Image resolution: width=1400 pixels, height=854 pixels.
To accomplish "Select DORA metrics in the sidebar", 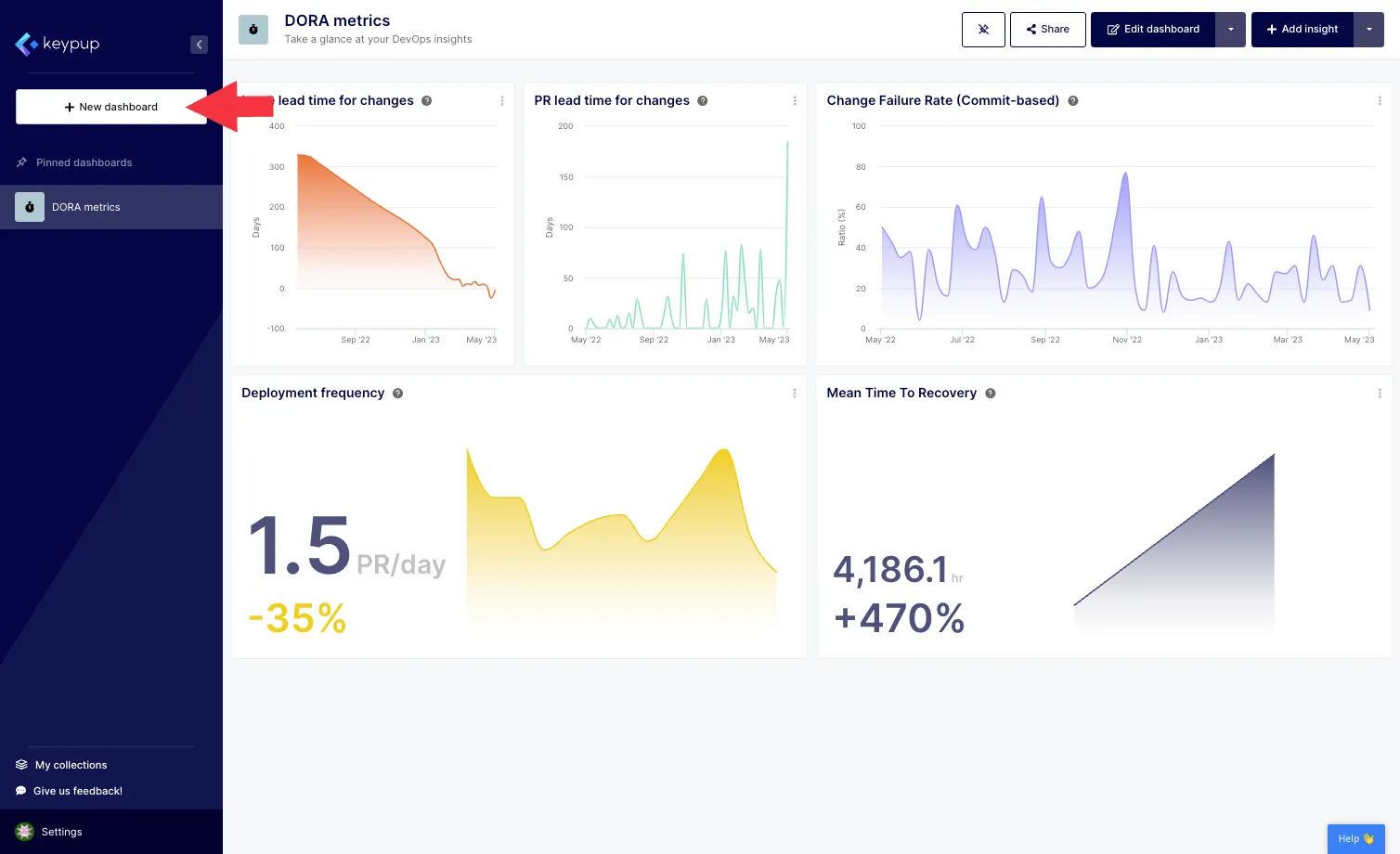I will pyautogui.click(x=86, y=207).
